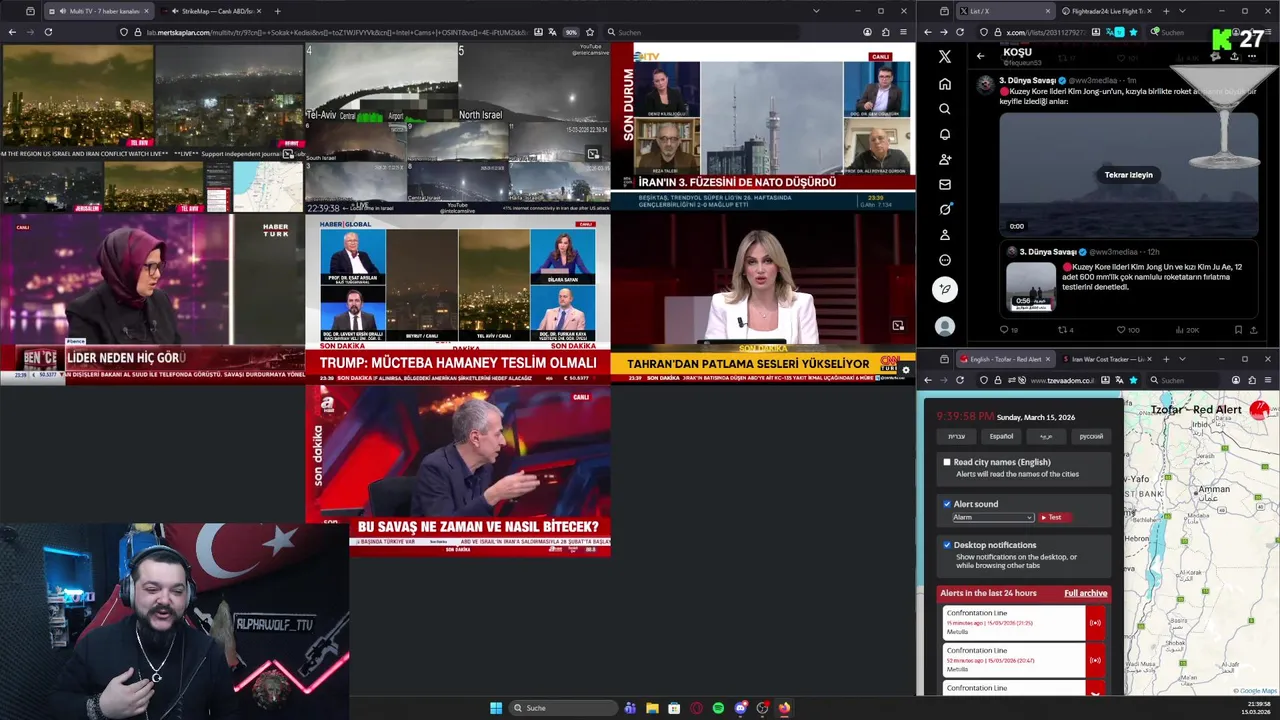Select English - Tzofar Red Alert tab

click(x=1005, y=359)
